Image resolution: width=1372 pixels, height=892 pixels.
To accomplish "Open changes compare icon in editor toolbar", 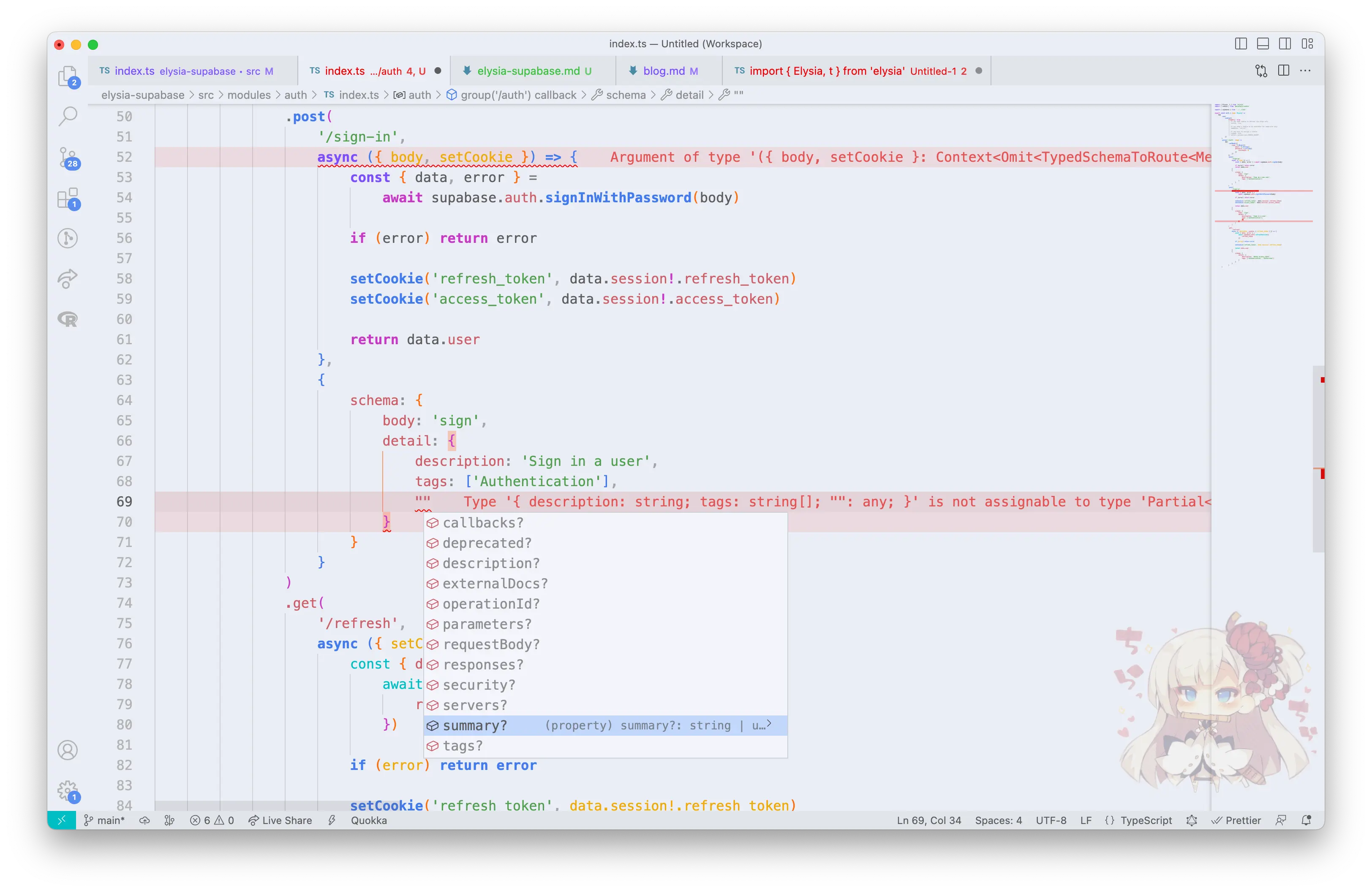I will [x=1261, y=71].
